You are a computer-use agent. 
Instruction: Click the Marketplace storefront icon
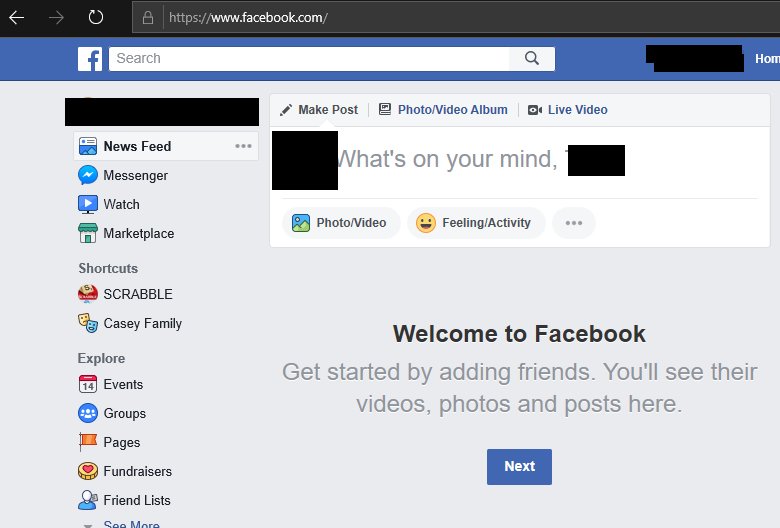pyautogui.click(x=88, y=233)
